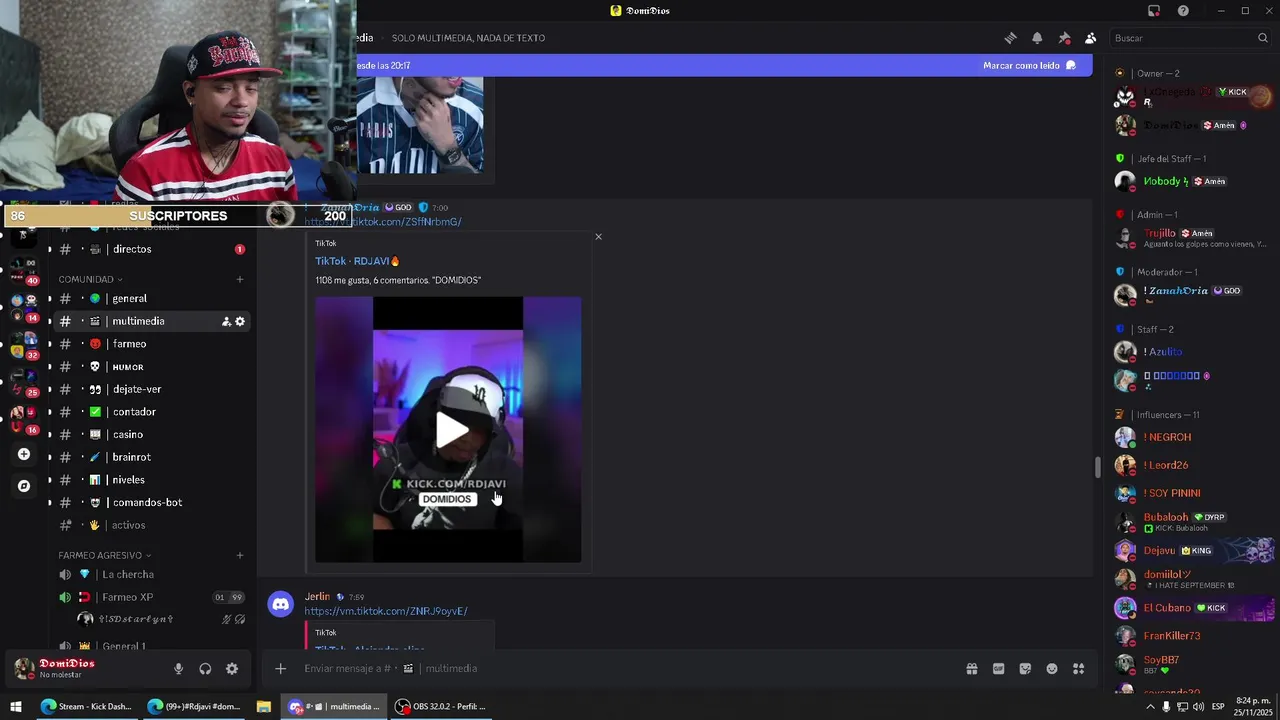The height and width of the screenshot is (720, 1280).
Task: Click Jerlin's username
Action: [317, 597]
